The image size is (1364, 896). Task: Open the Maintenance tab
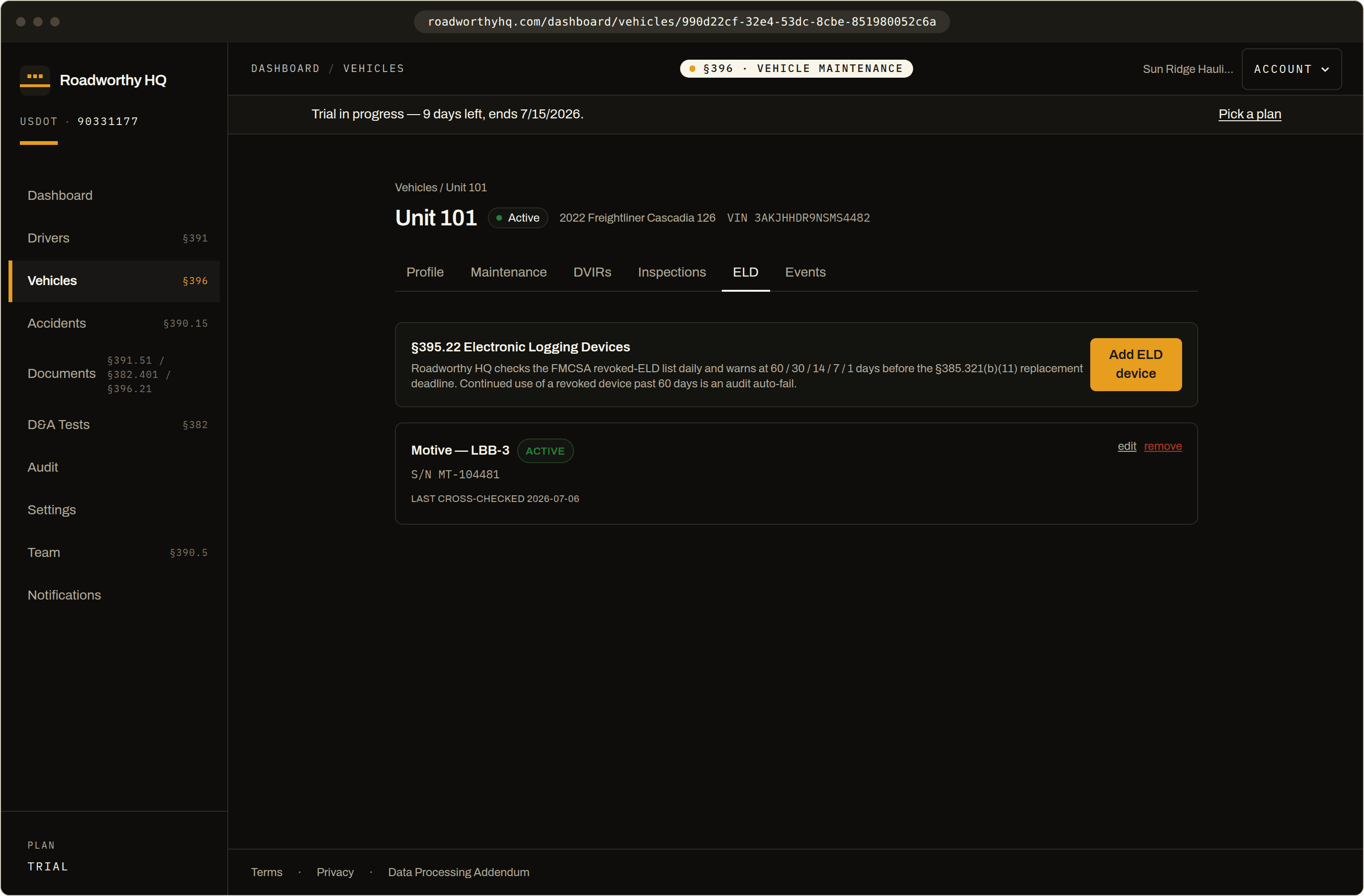508,272
